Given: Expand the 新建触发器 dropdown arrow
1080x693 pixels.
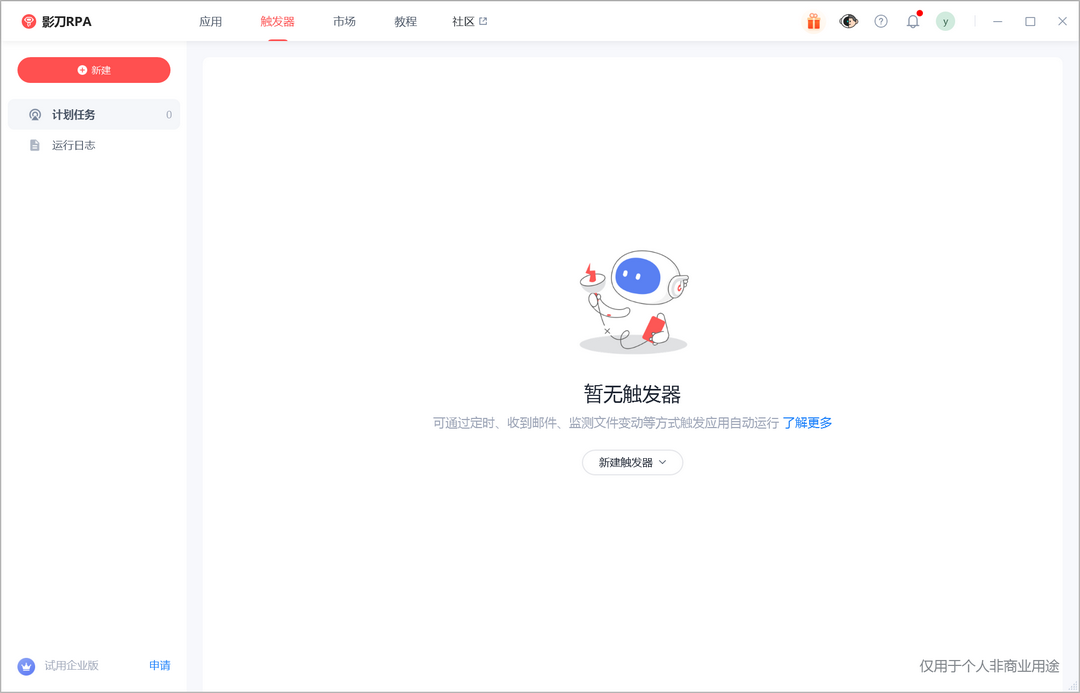Looking at the screenshot, I should tap(665, 462).
